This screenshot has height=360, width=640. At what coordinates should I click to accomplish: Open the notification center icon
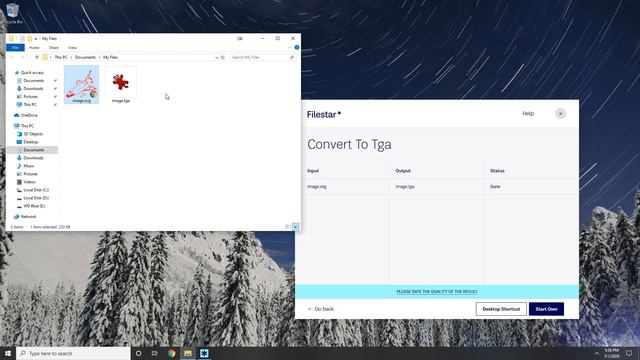[x=629, y=353]
